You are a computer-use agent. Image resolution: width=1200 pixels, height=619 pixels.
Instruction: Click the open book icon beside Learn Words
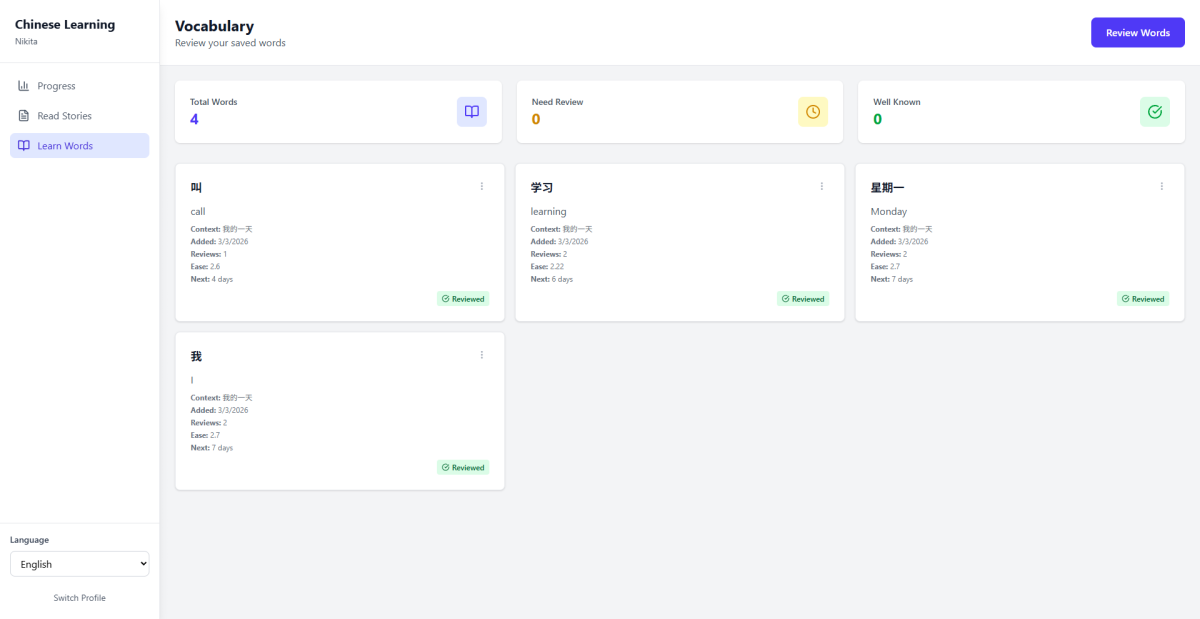pyautogui.click(x=24, y=146)
